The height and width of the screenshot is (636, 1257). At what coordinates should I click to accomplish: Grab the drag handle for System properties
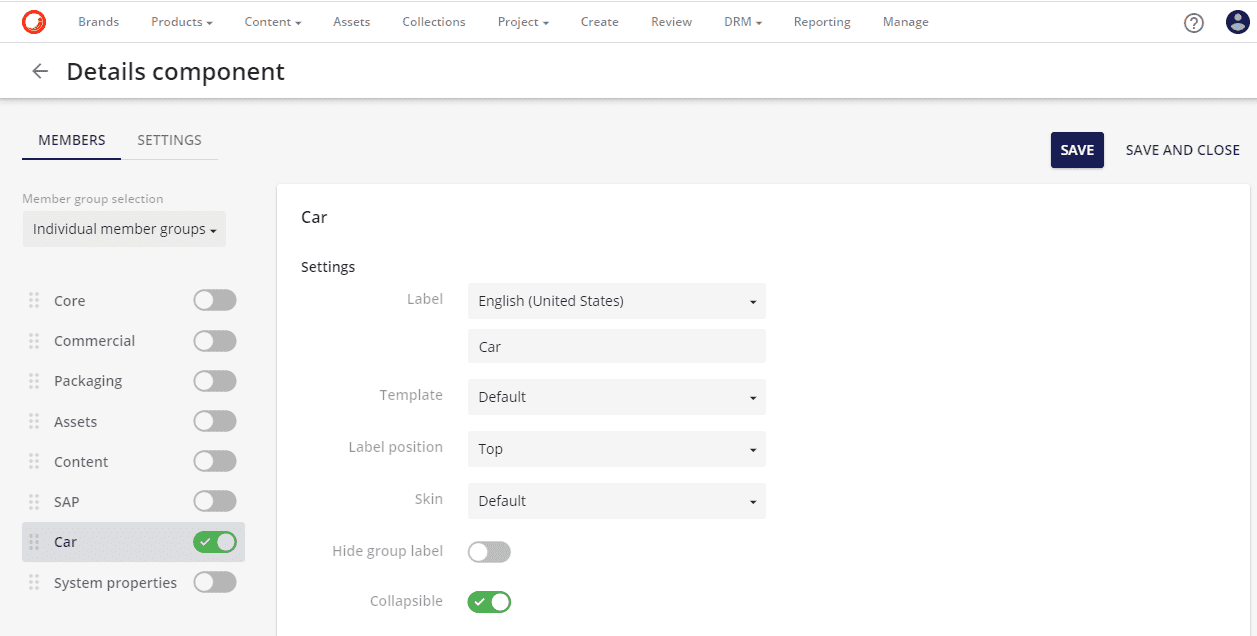(x=34, y=582)
